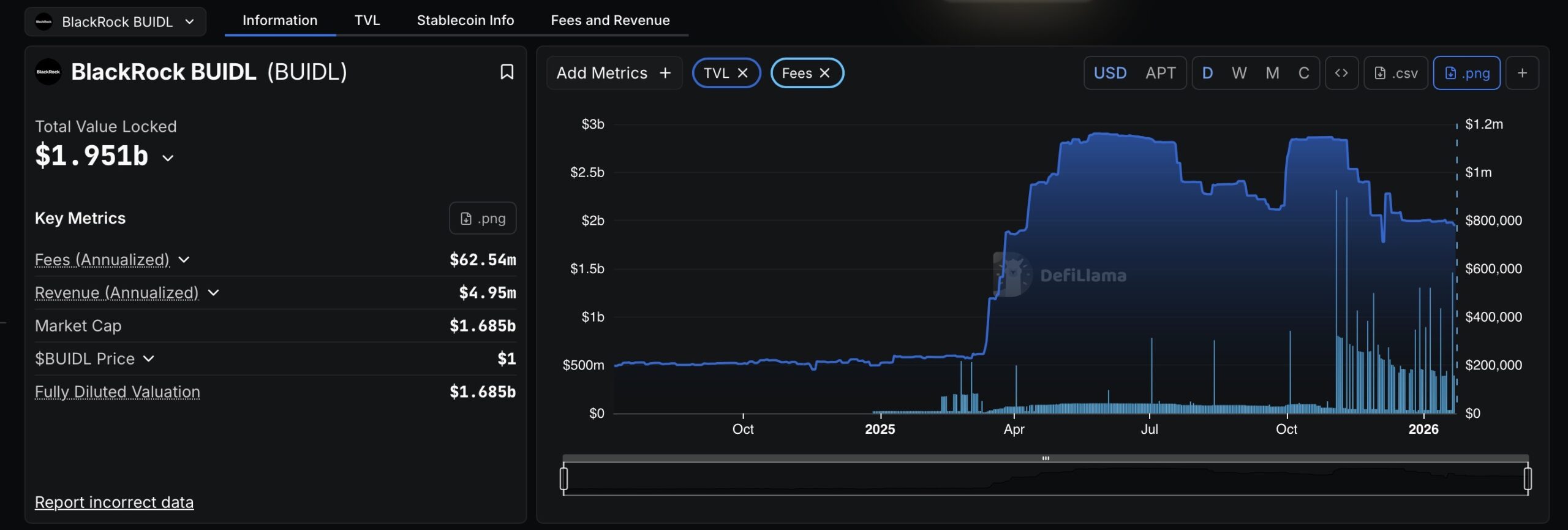Download chart data as .csv
Screen dimensions: 1568x530
click(x=1395, y=74)
